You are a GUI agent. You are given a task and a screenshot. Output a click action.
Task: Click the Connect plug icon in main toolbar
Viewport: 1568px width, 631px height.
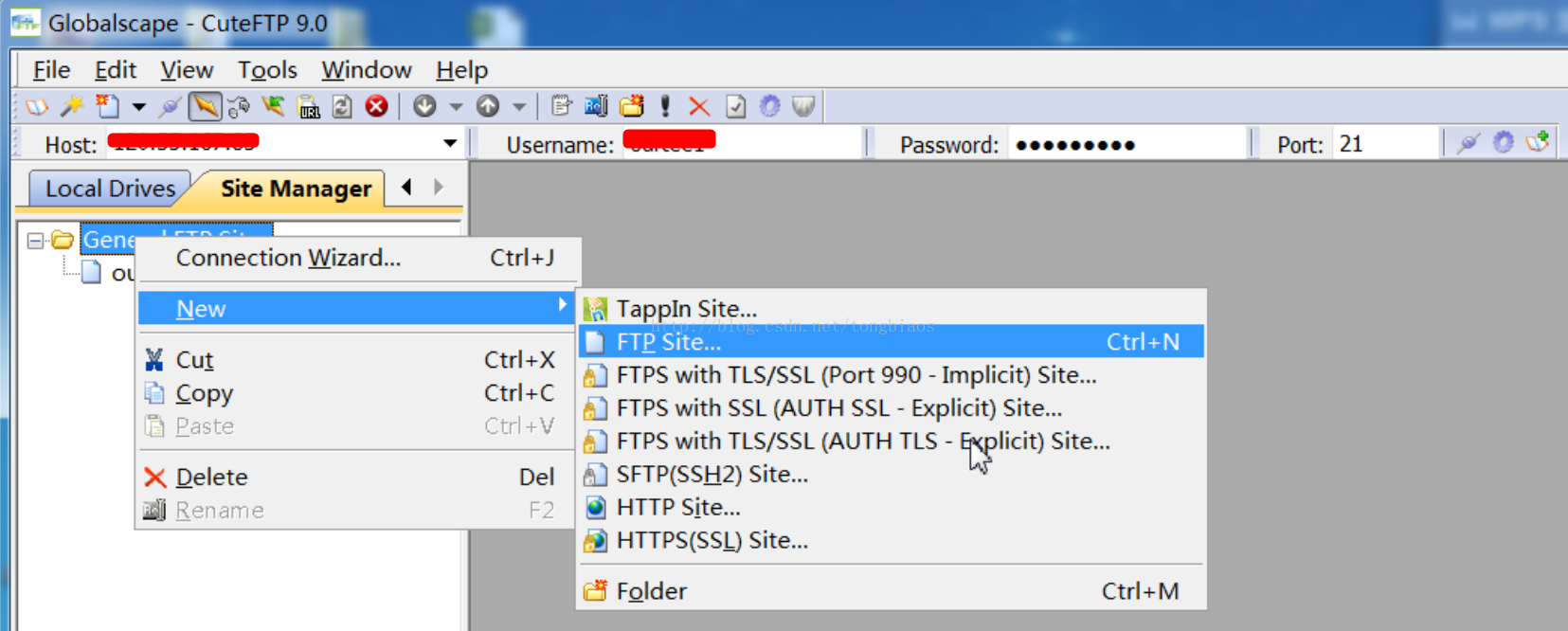click(170, 107)
